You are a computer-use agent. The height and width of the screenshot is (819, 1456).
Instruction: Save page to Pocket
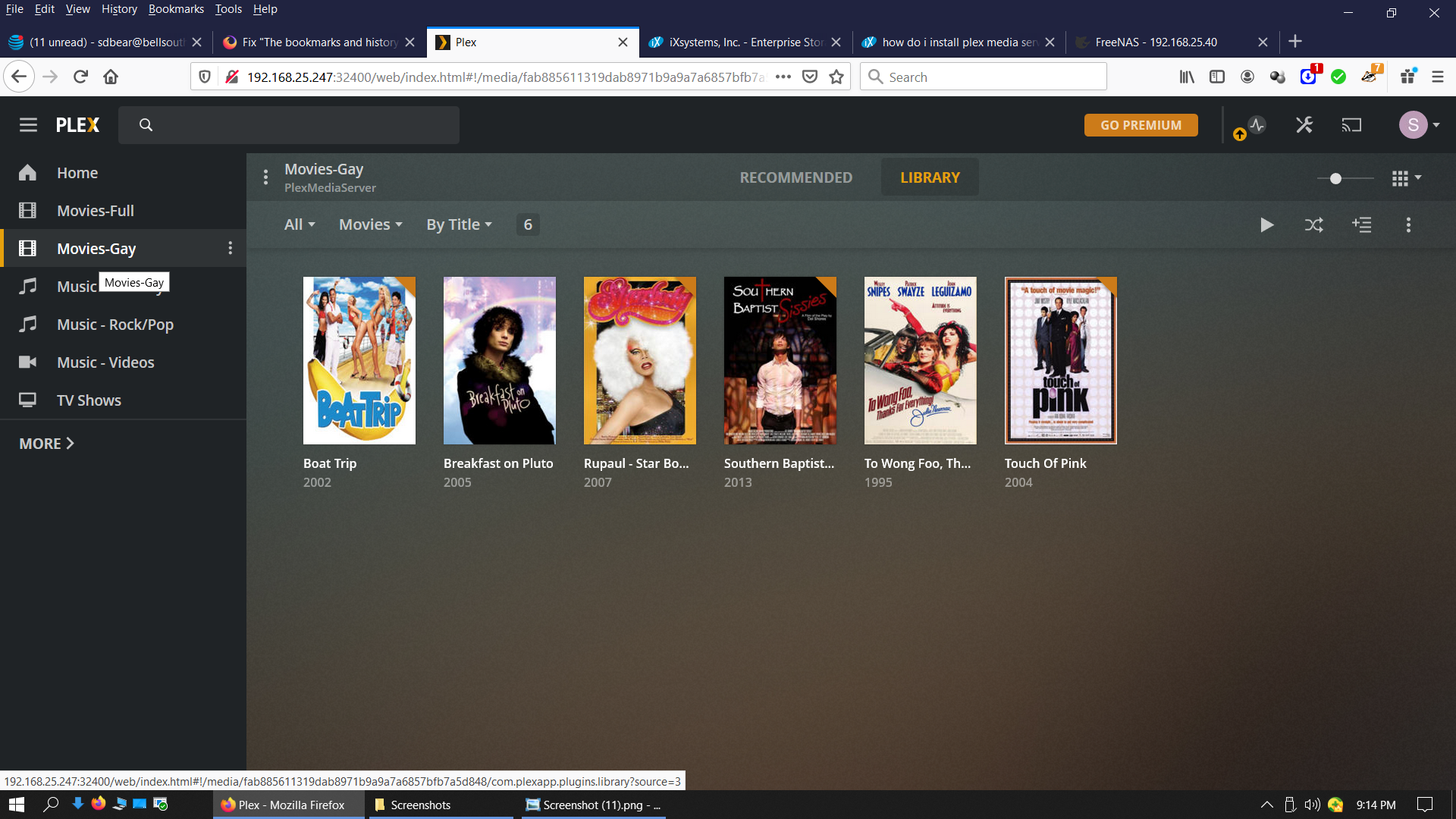pos(810,77)
